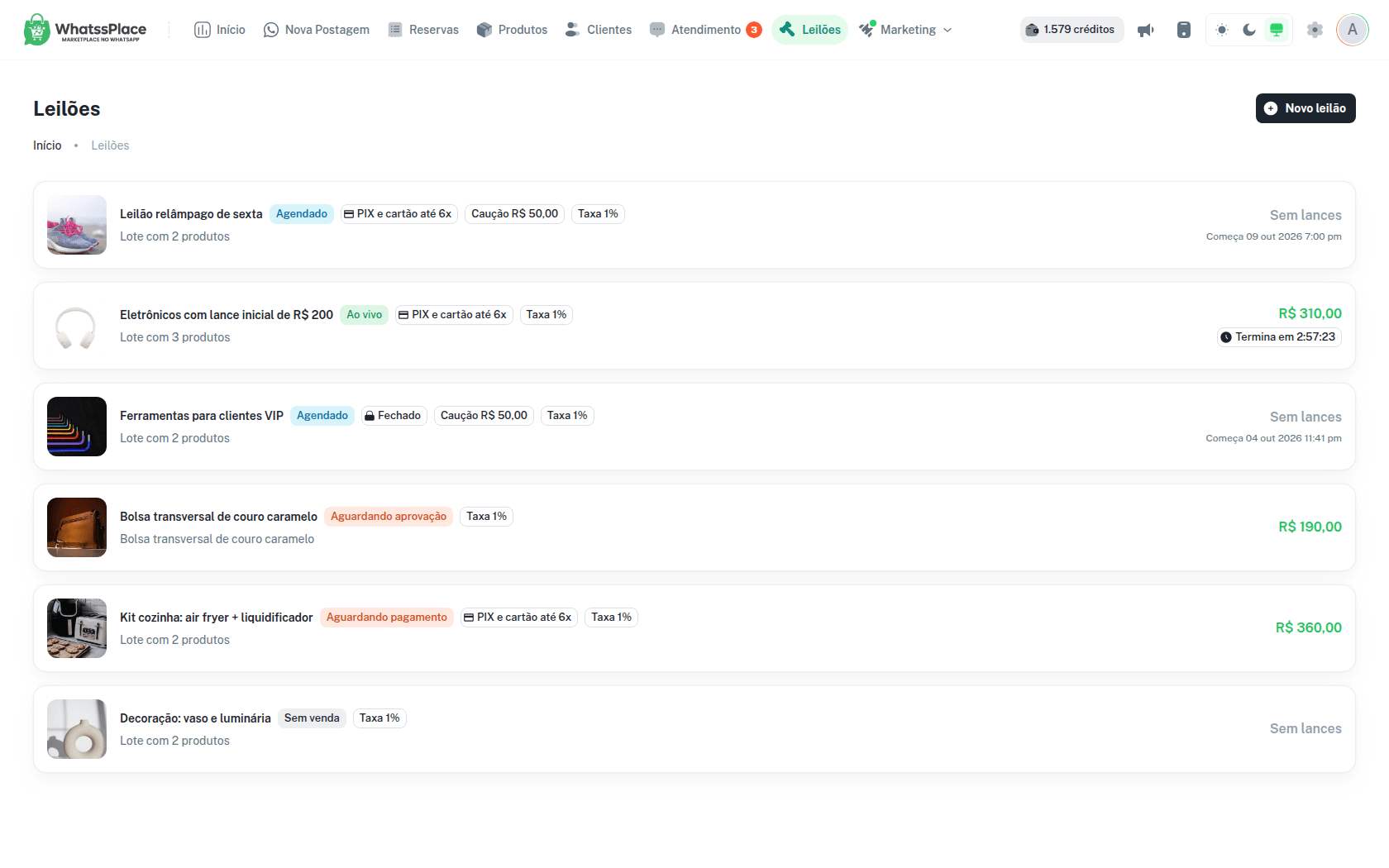The height and width of the screenshot is (868, 1389).
Task: Open the headphones thumbnail of Eletrônicos auction
Action: pos(77,326)
